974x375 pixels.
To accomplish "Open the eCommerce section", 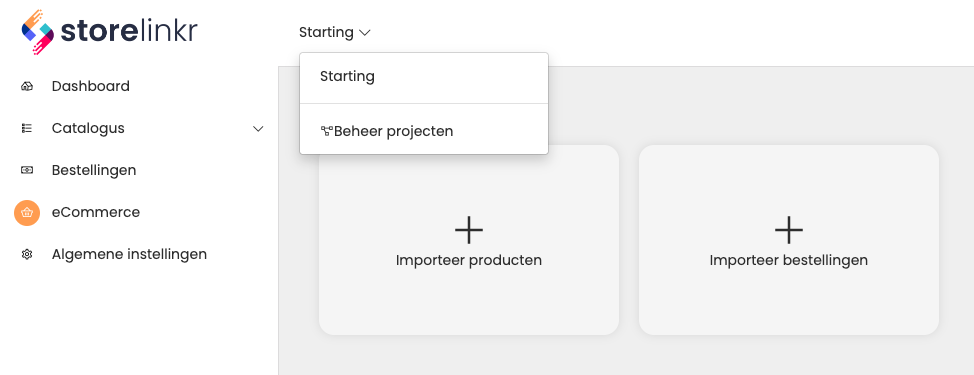I will point(96,212).
